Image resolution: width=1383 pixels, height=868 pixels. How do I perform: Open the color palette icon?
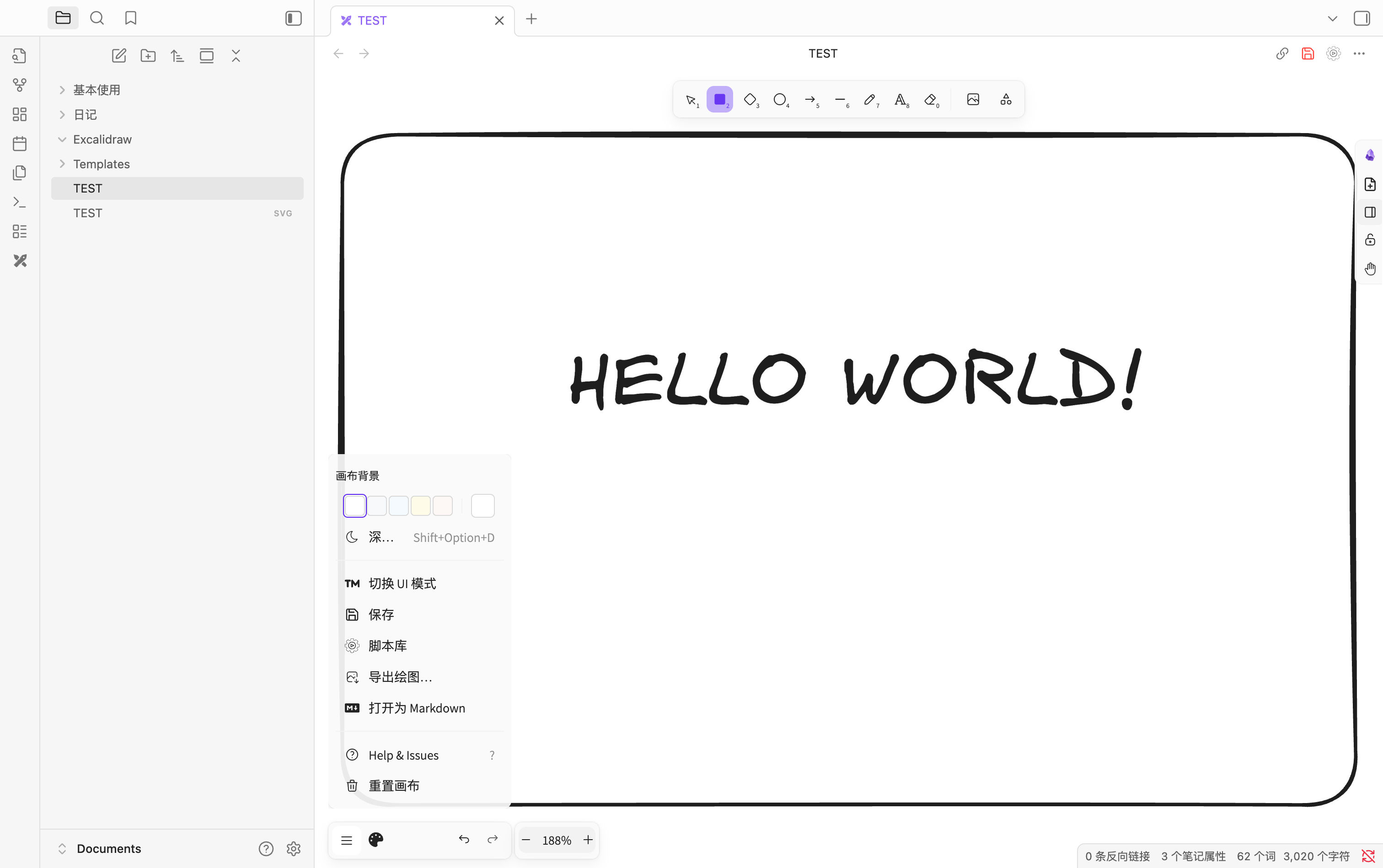[x=376, y=840]
